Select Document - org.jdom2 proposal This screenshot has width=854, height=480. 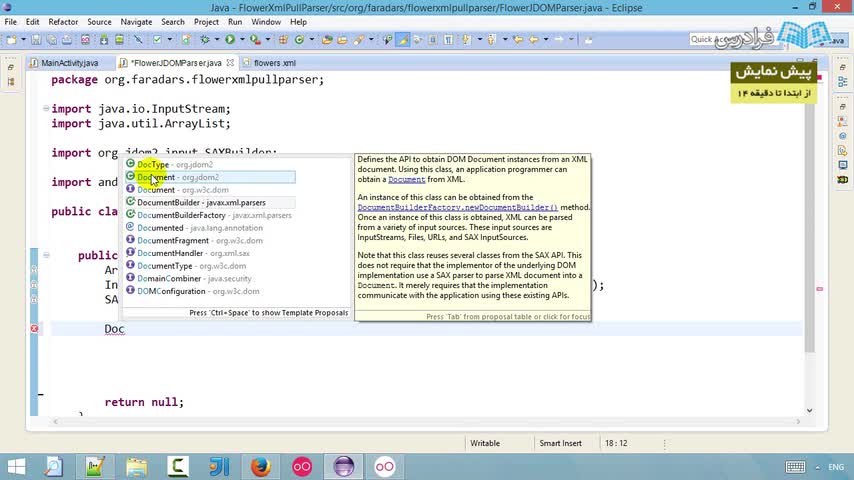tap(210, 177)
